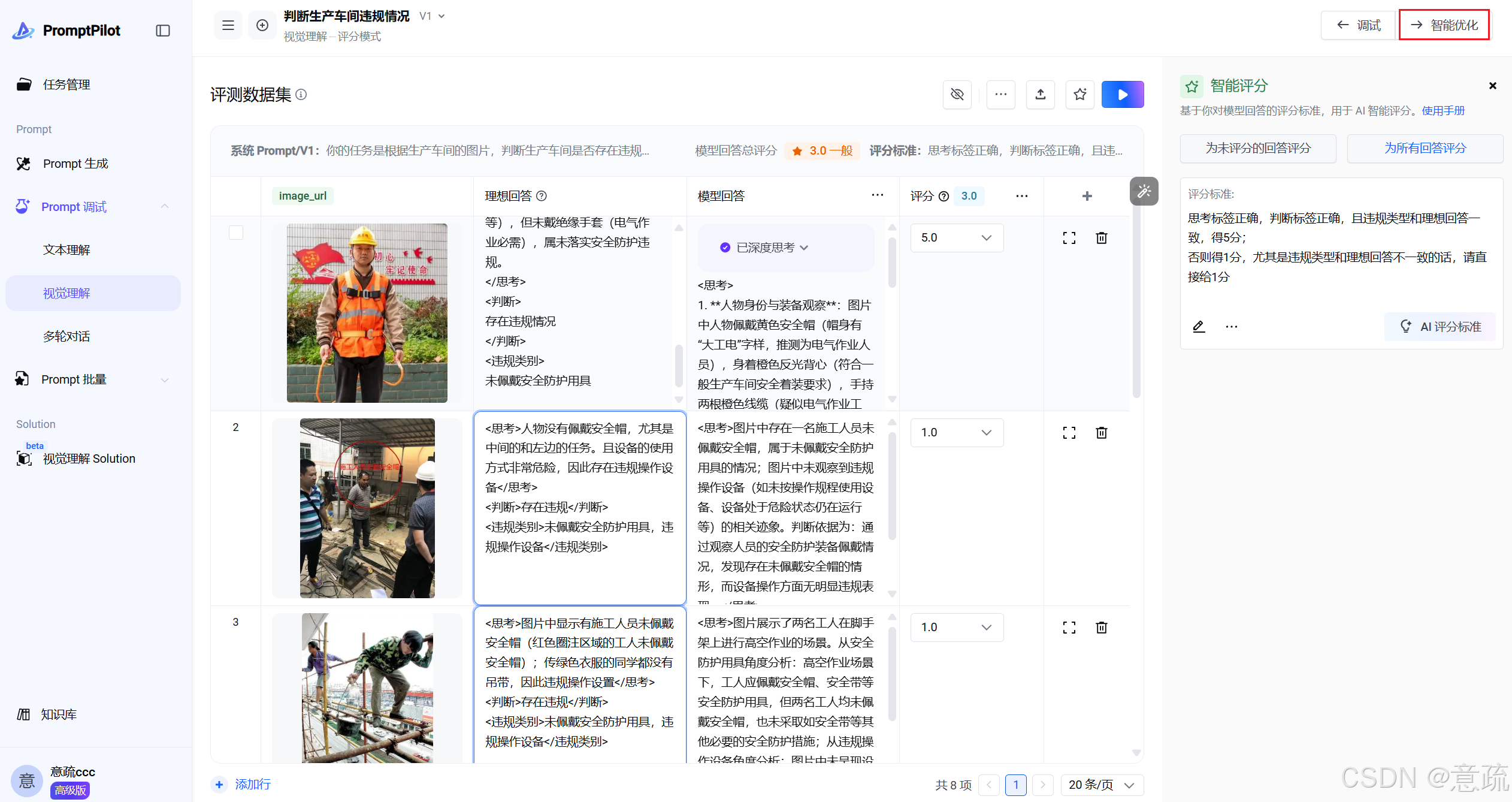Click the star smart-scoring toolbar icon

coord(1080,95)
